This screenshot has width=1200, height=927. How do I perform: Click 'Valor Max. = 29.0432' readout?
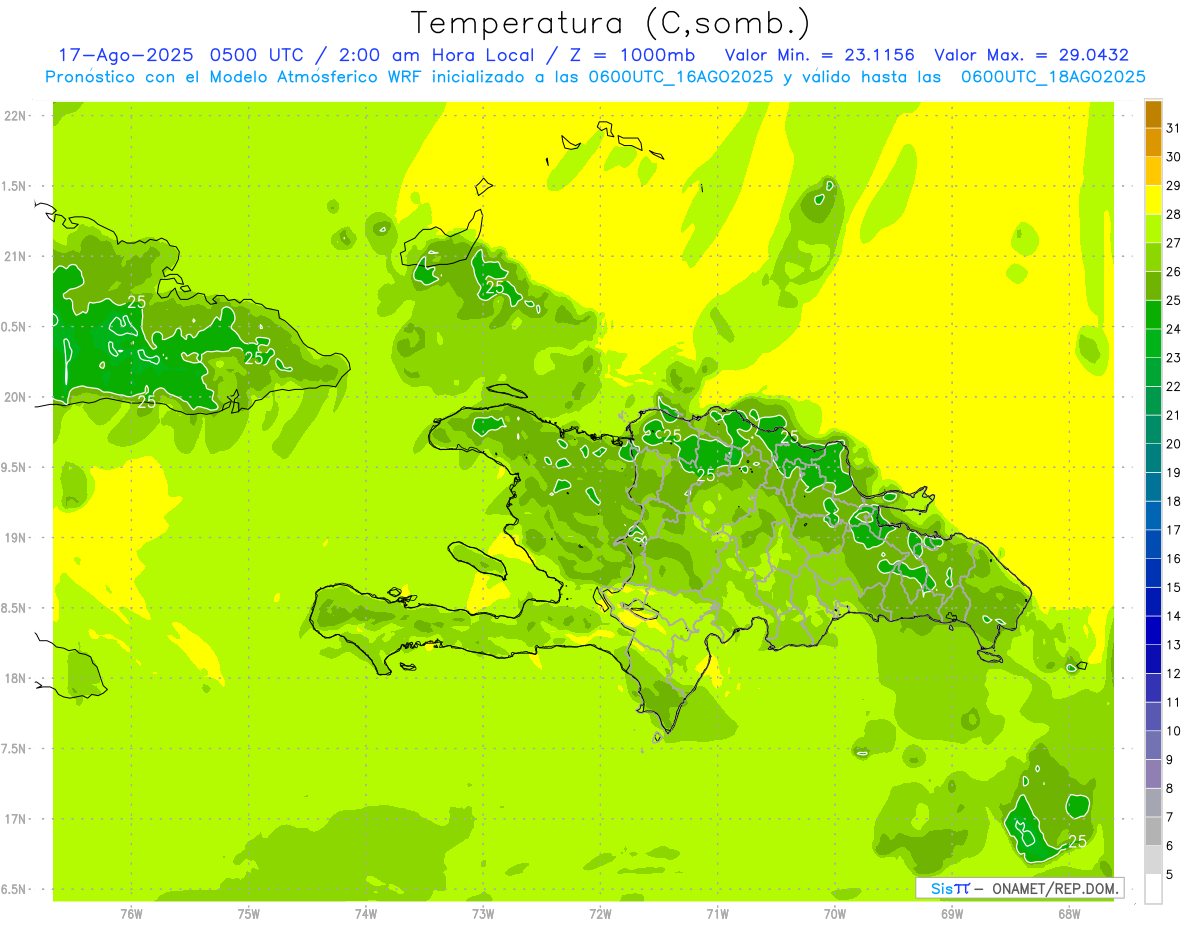[1031, 56]
